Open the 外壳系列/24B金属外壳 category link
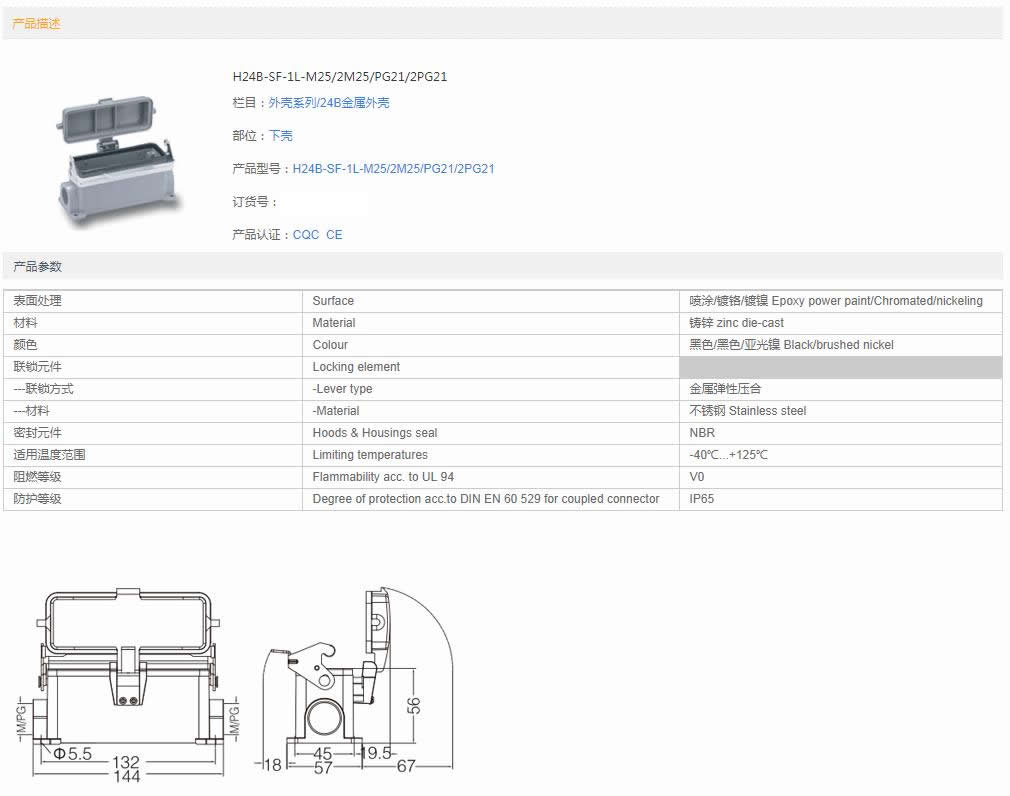Viewport: 1010px width, 796px height. click(328, 103)
